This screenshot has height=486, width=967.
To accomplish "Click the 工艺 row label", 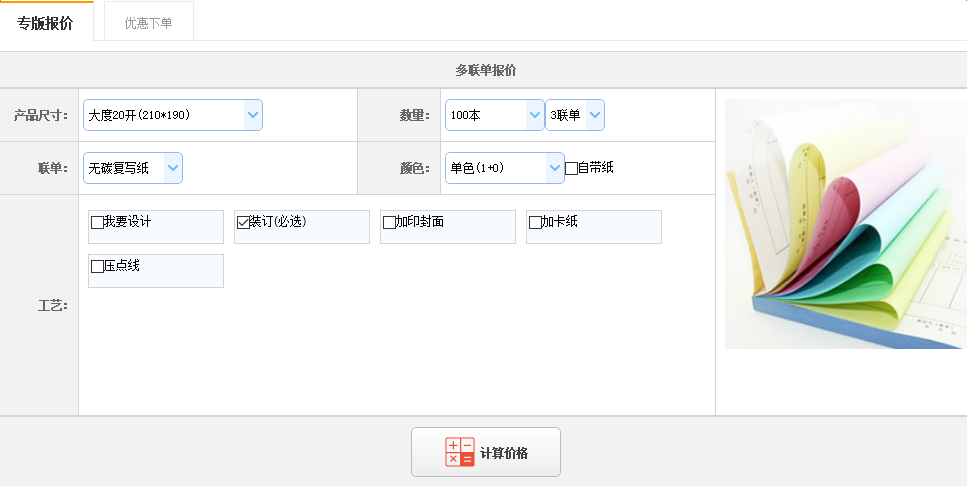I will coord(52,305).
